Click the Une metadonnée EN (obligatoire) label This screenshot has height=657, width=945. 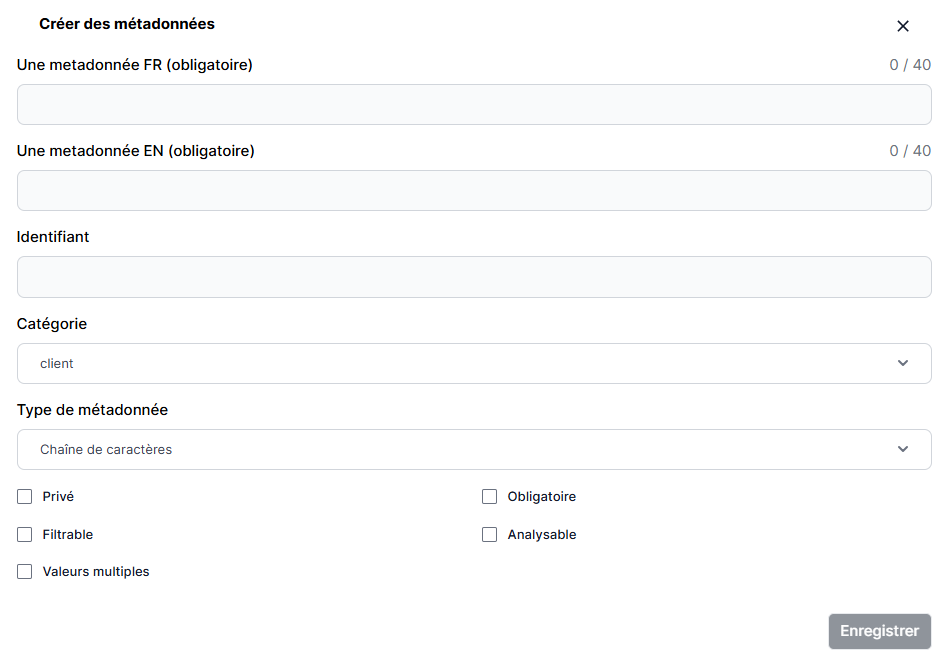136,152
